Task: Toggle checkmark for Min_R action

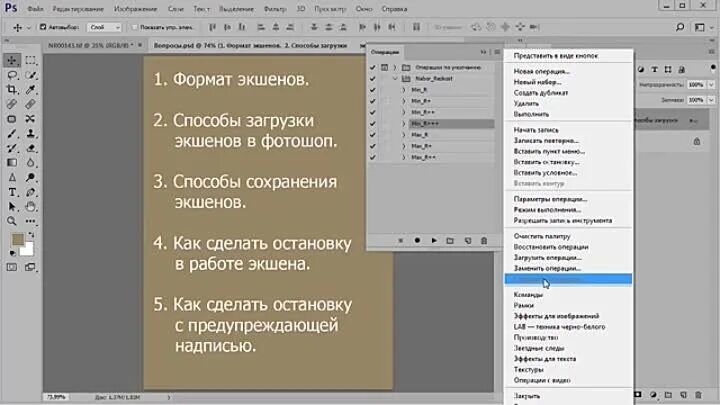Action: (x=373, y=90)
